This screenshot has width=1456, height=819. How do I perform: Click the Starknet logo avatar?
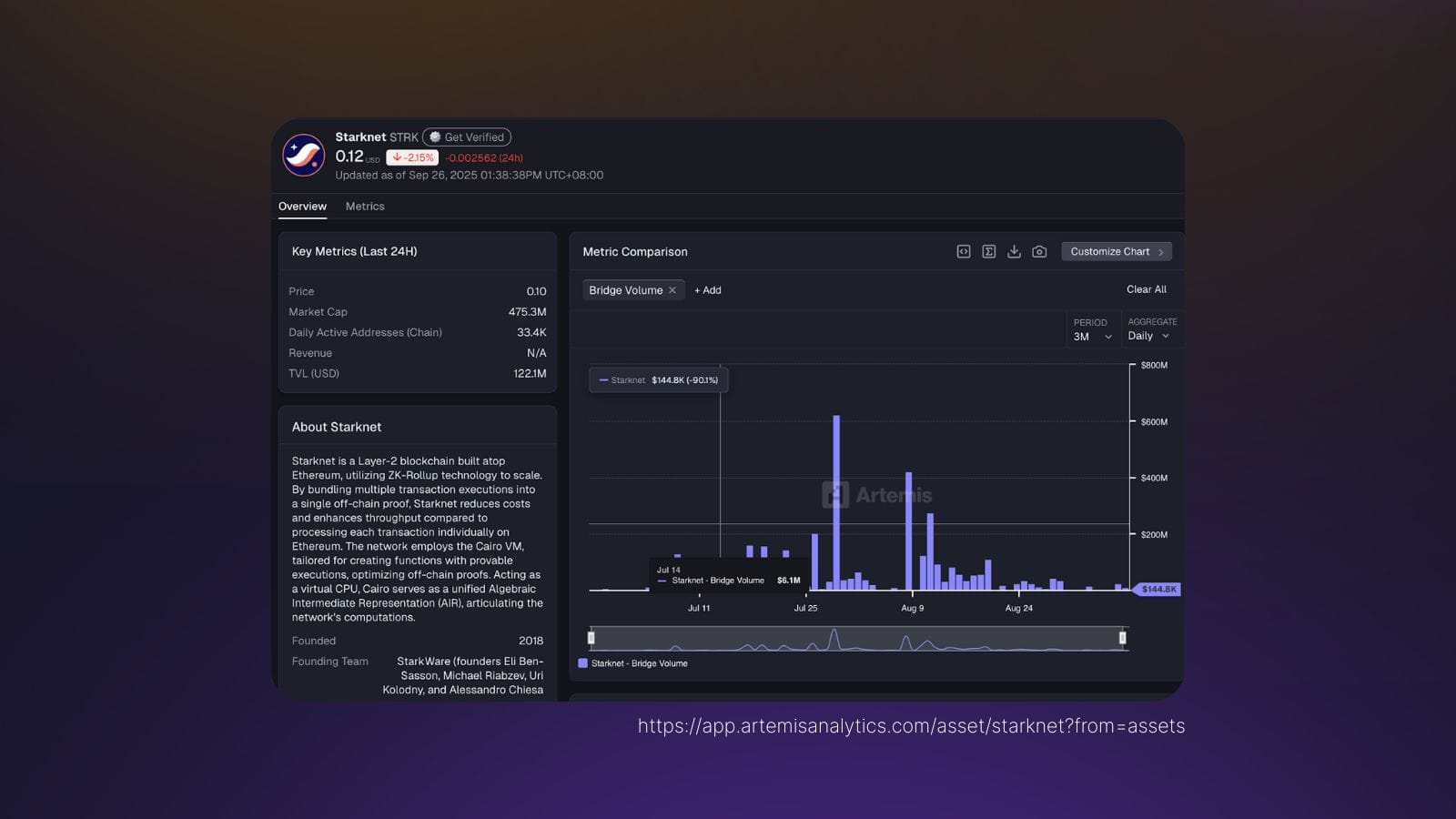[302, 156]
